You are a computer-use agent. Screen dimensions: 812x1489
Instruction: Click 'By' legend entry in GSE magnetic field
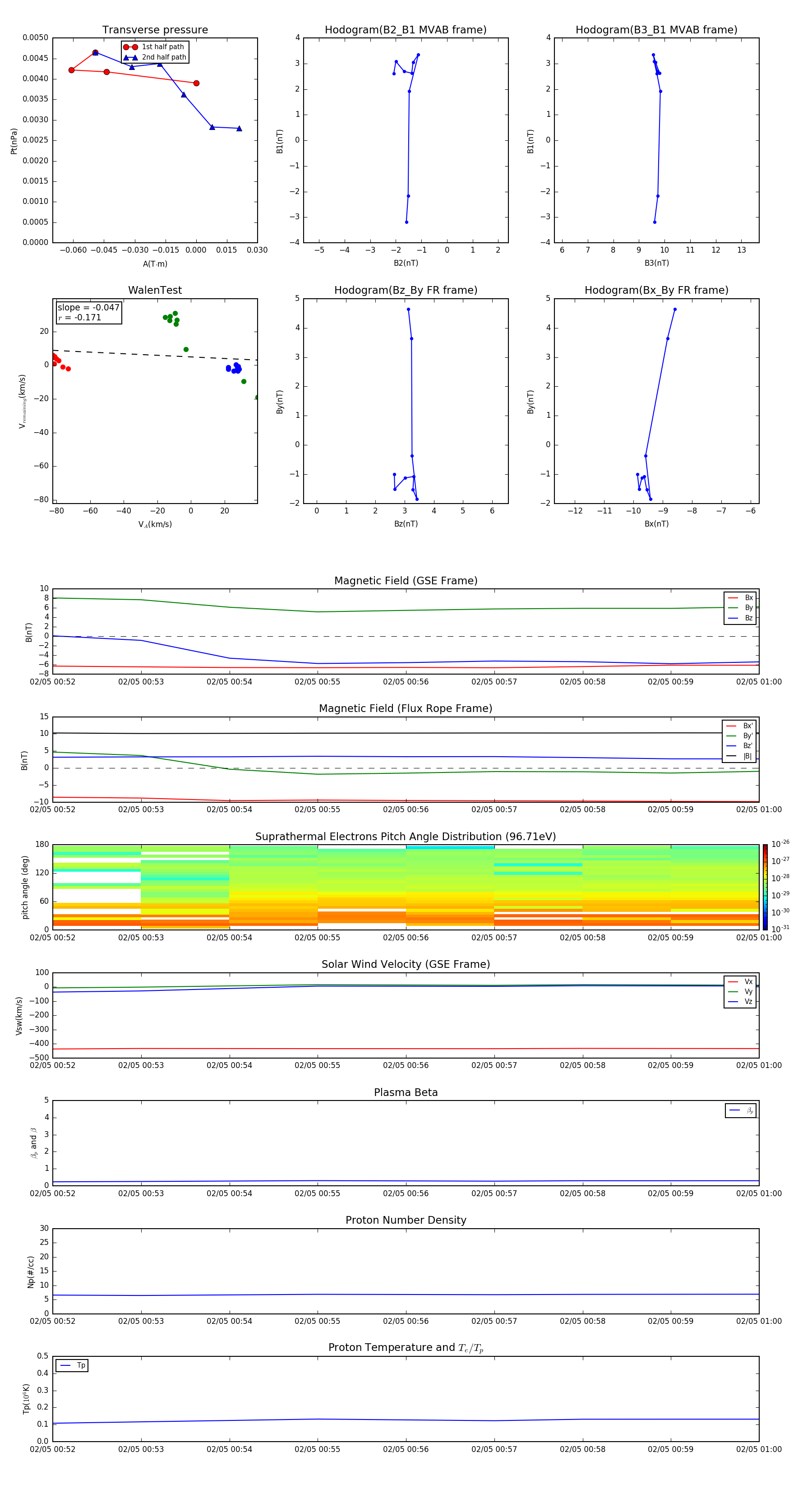point(740,607)
